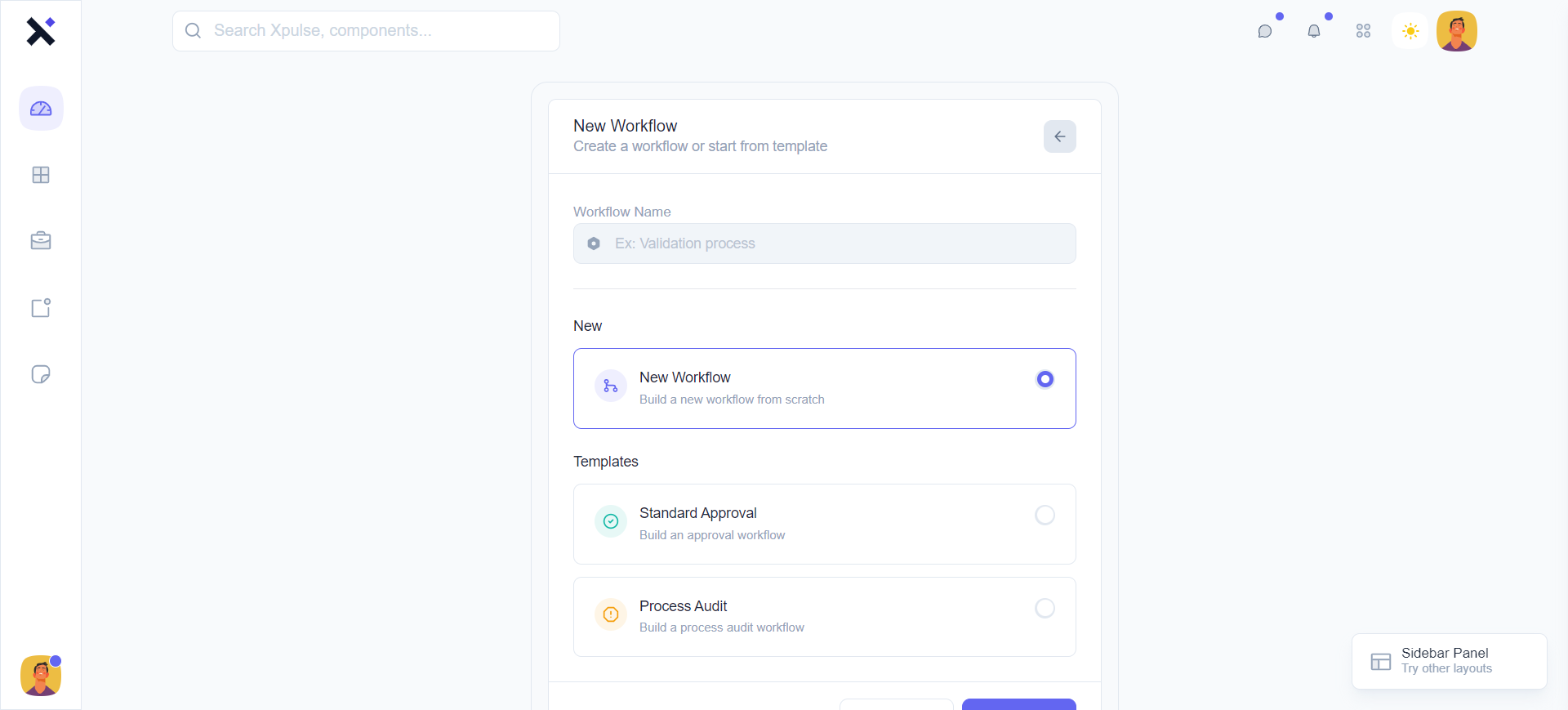1568x710 pixels.
Task: Open the user avatar menu in header
Action: [1457, 31]
